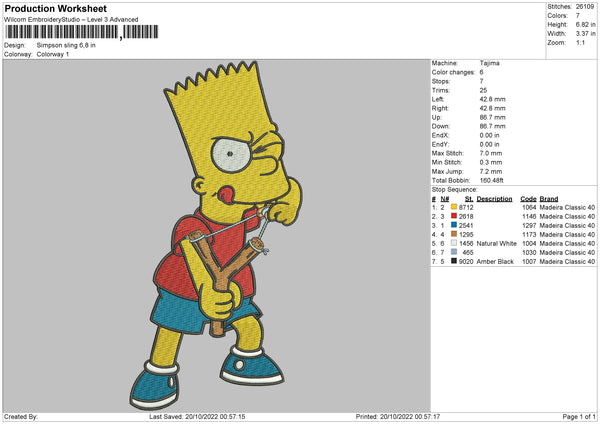Click the brown thread swatch for stitch 1295
This screenshot has height=424, width=600.
point(454,234)
